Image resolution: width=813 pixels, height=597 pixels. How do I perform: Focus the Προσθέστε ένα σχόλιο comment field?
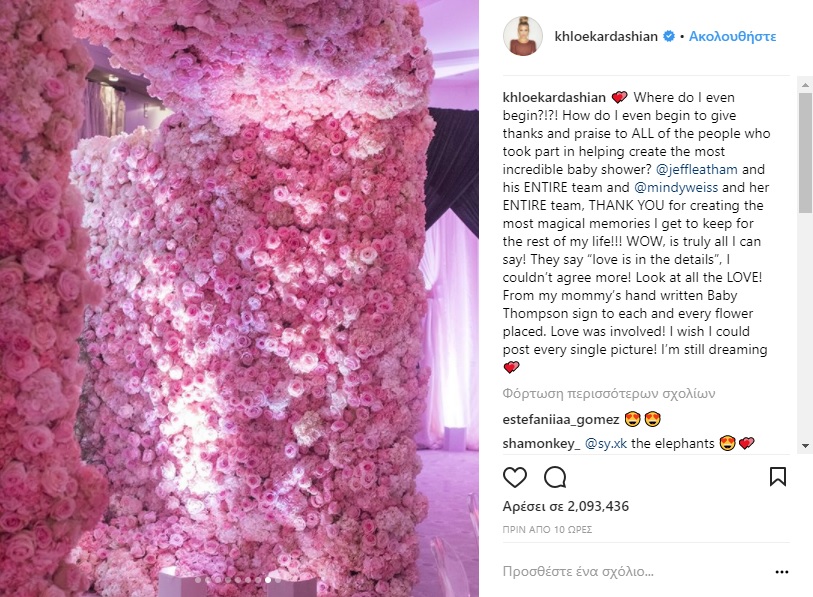635,572
